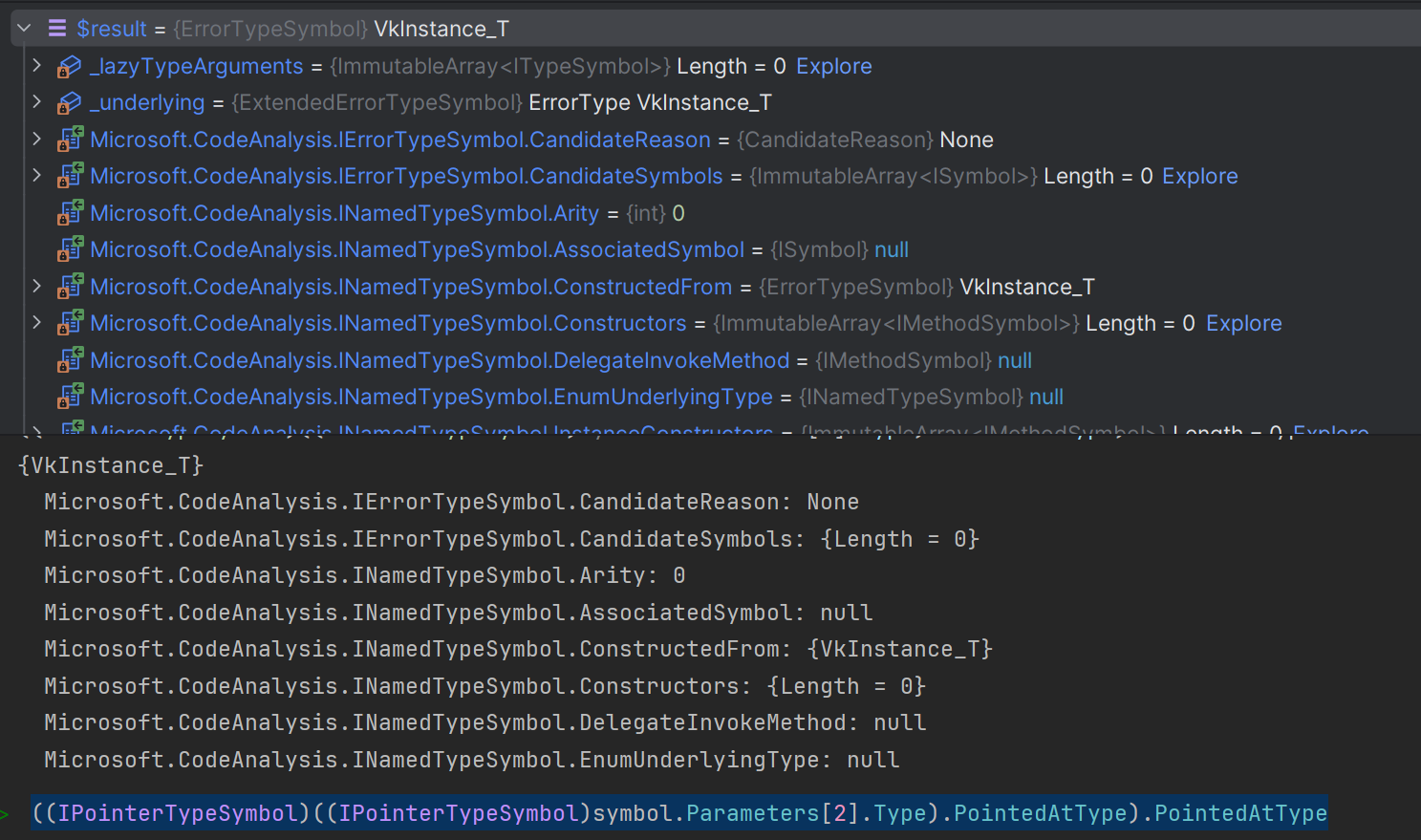Click output line CandidateSymbols: {Length = 0}

[x=511, y=539]
